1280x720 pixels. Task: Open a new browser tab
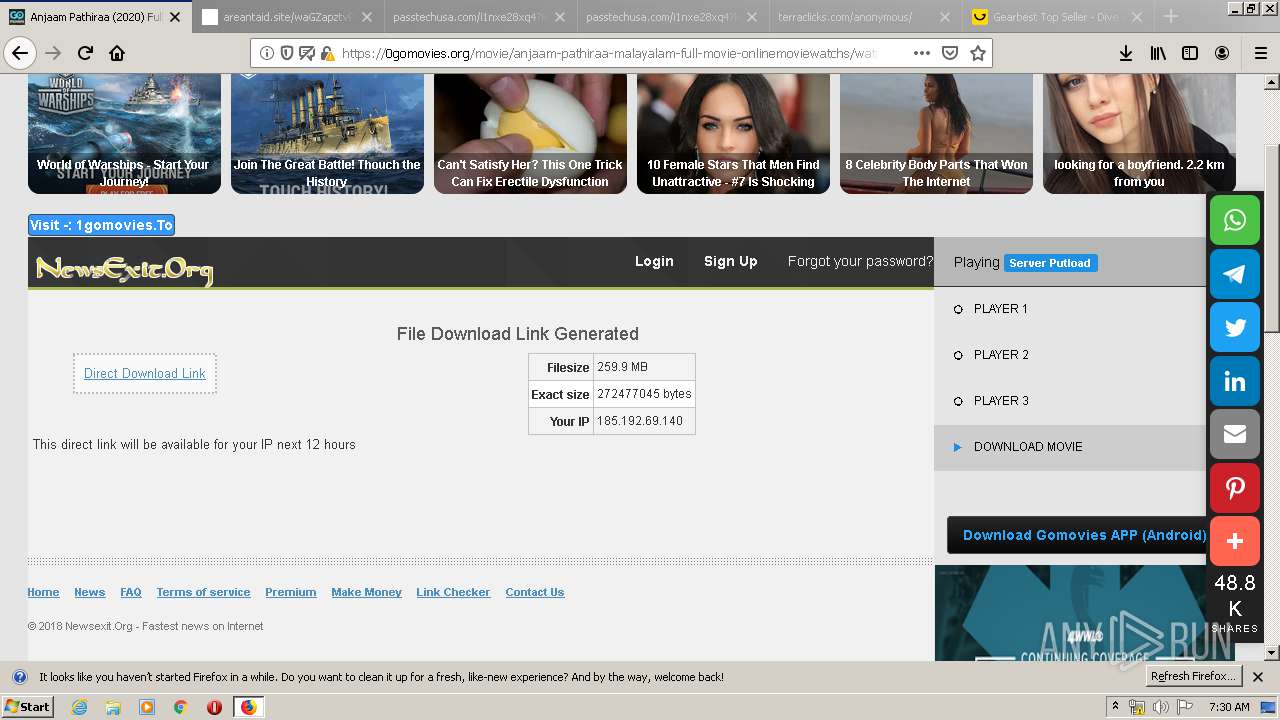[1170, 16]
